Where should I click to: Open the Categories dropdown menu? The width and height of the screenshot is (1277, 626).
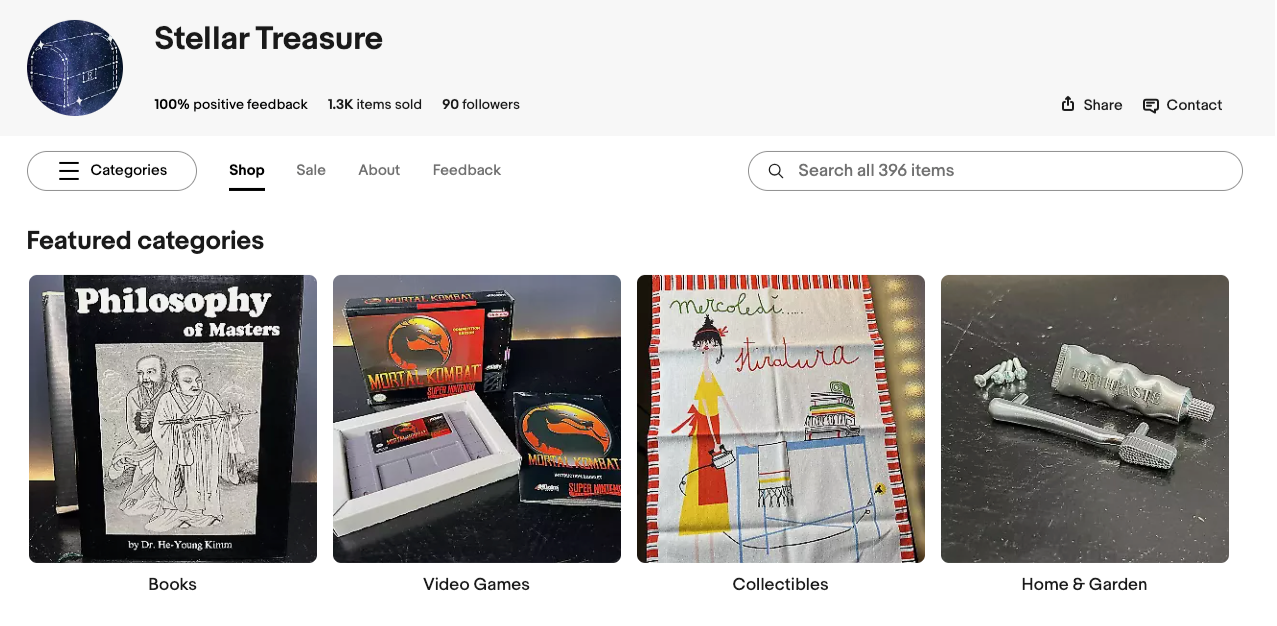pyautogui.click(x=112, y=171)
